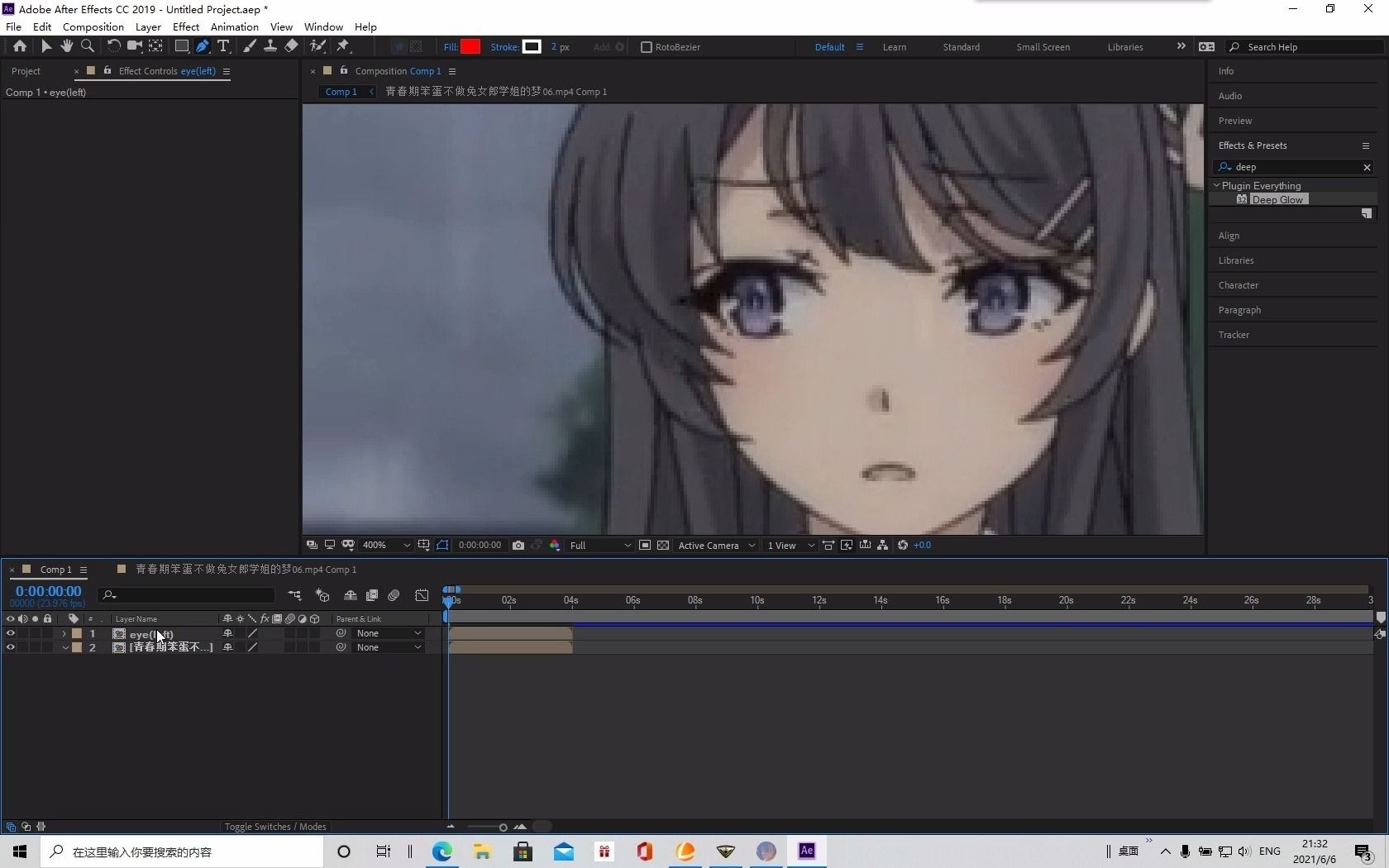Select the Pan Behind anchor point tool
The height and width of the screenshot is (868, 1389).
coord(155,46)
